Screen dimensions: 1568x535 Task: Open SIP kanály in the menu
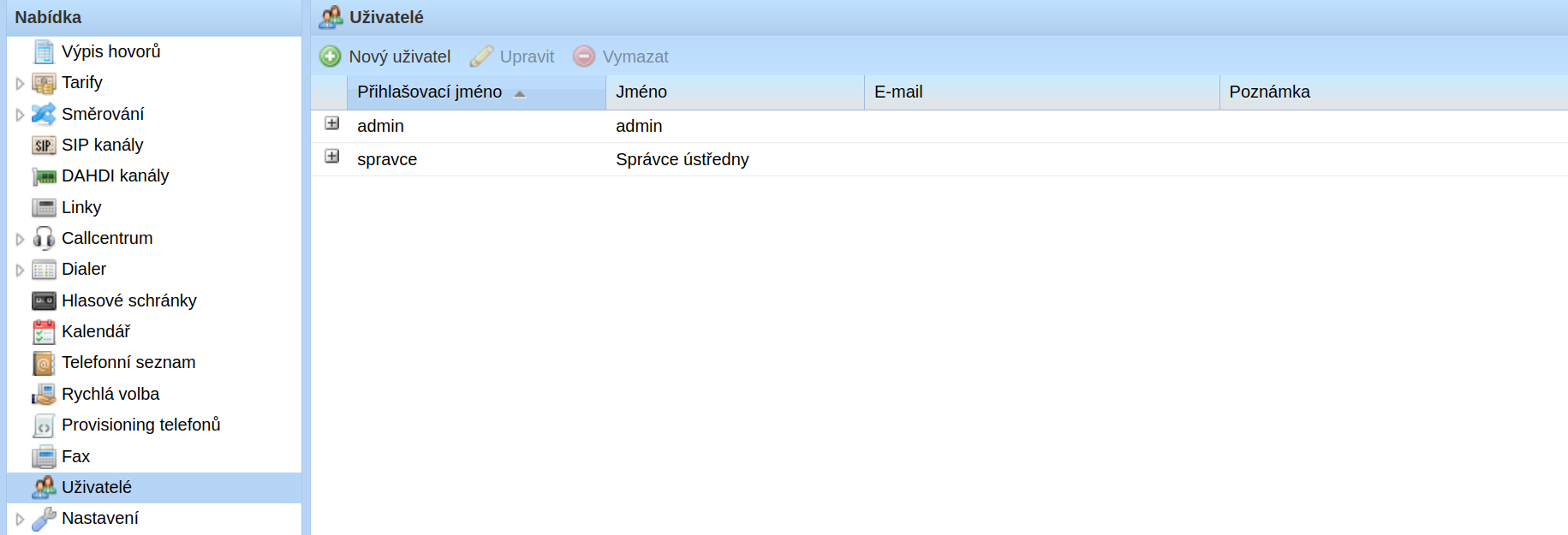pyautogui.click(x=103, y=145)
